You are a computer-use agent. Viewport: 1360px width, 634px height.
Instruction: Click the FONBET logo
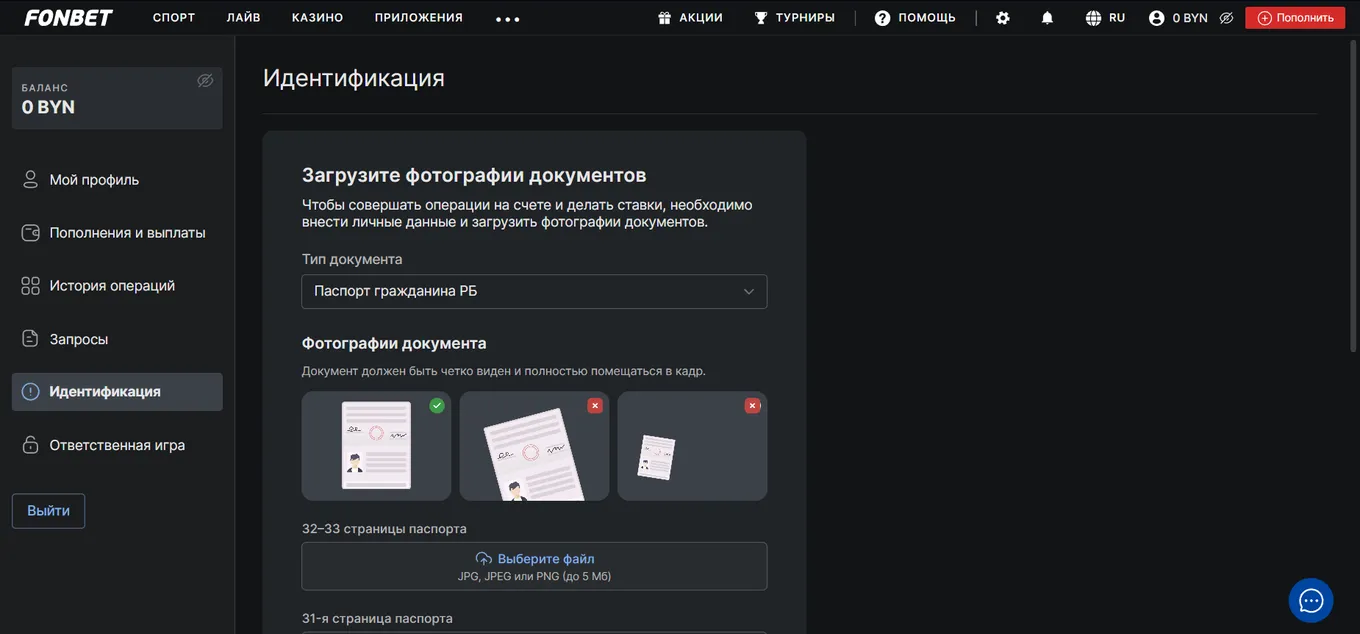[x=68, y=18]
